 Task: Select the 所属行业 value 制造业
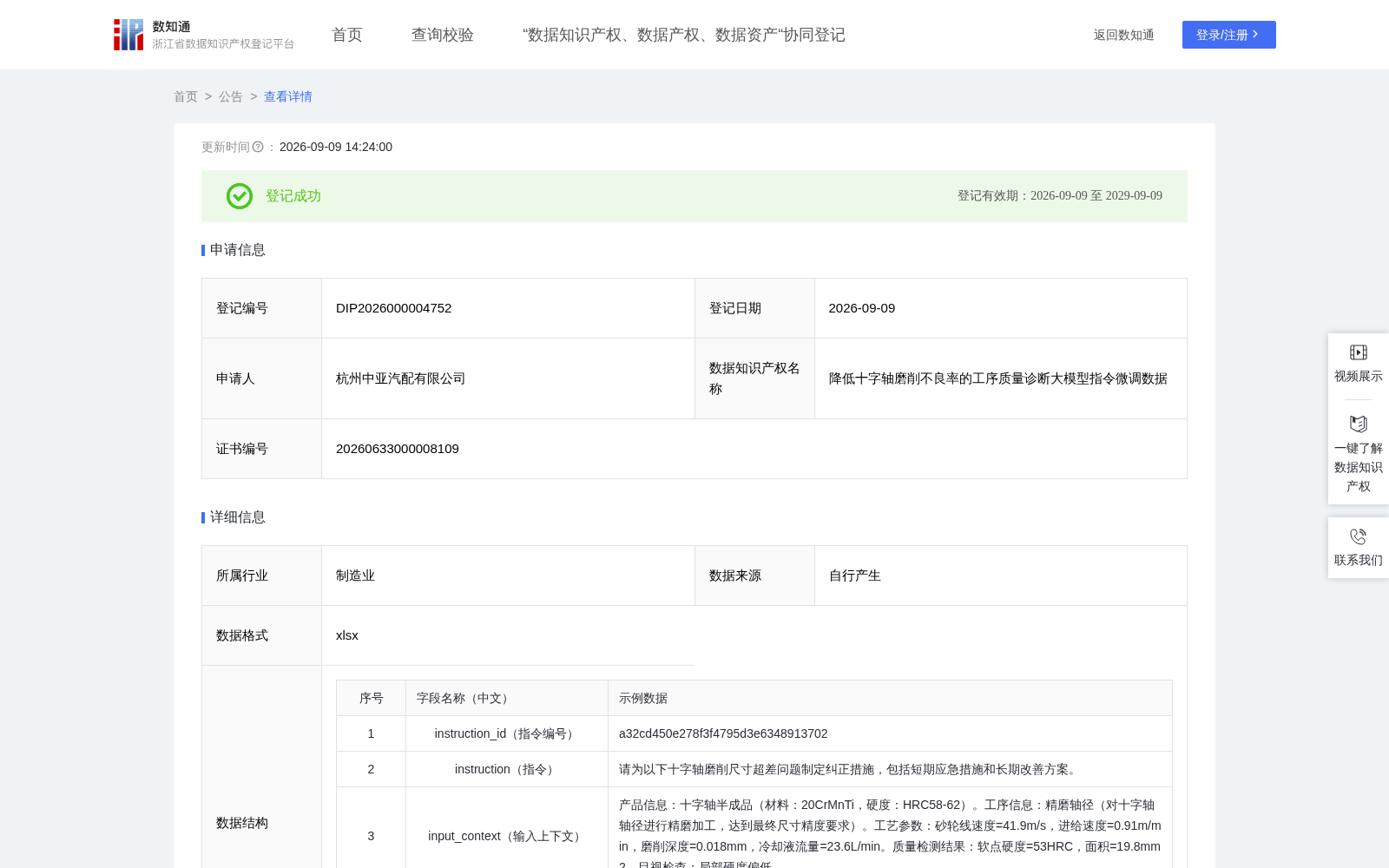356,575
